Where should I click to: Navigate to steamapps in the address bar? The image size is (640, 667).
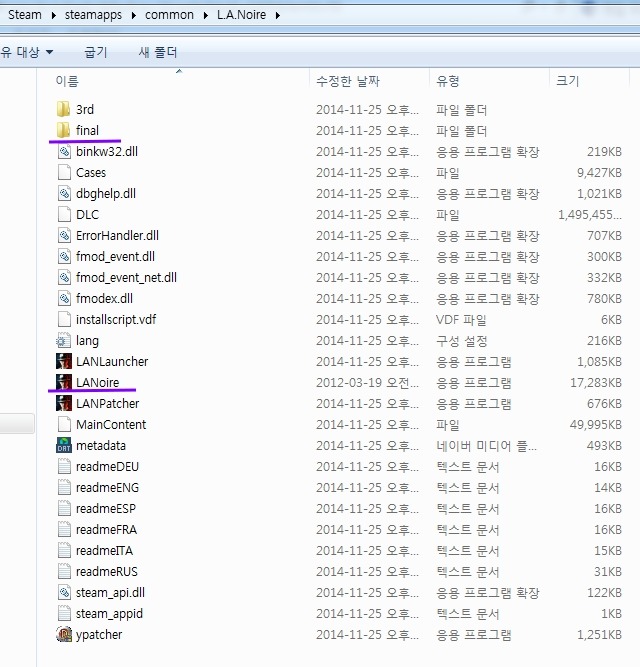(93, 15)
